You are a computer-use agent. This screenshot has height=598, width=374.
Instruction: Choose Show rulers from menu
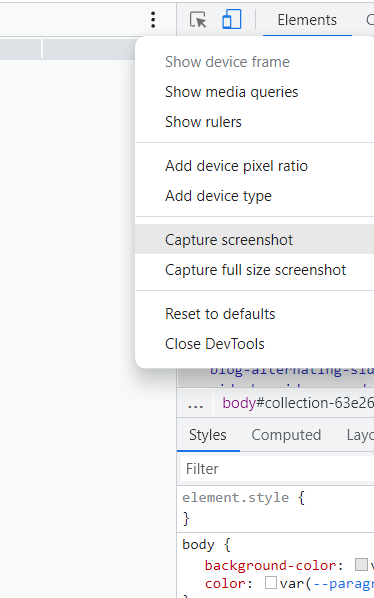pos(203,122)
